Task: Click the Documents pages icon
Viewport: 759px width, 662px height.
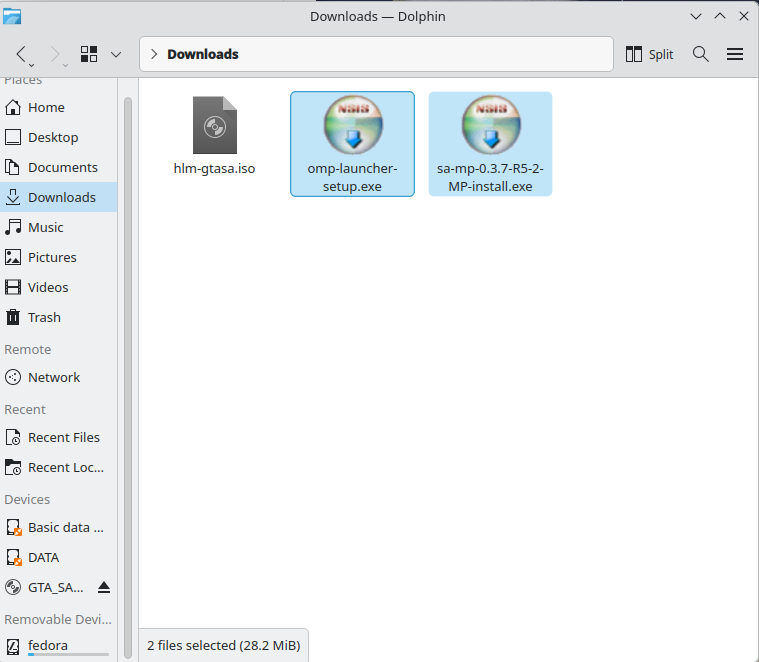Action: (13, 167)
